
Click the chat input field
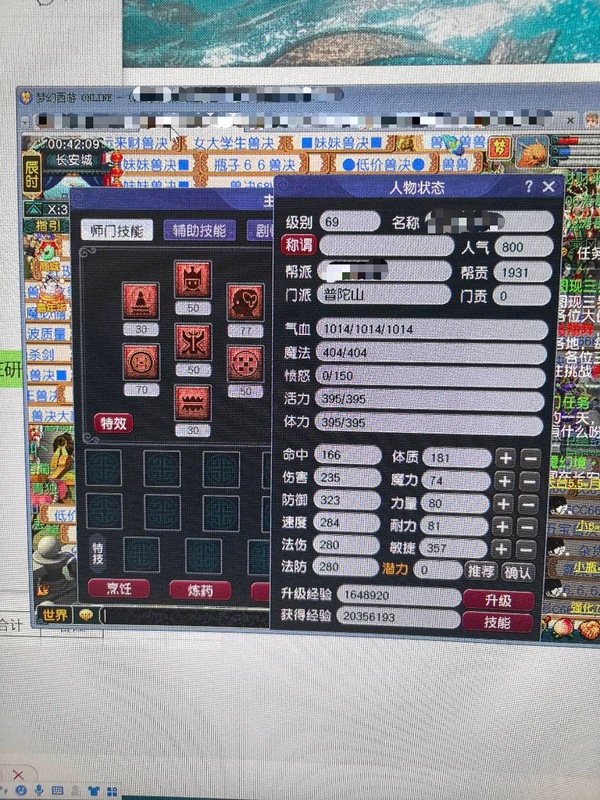[x=186, y=616]
